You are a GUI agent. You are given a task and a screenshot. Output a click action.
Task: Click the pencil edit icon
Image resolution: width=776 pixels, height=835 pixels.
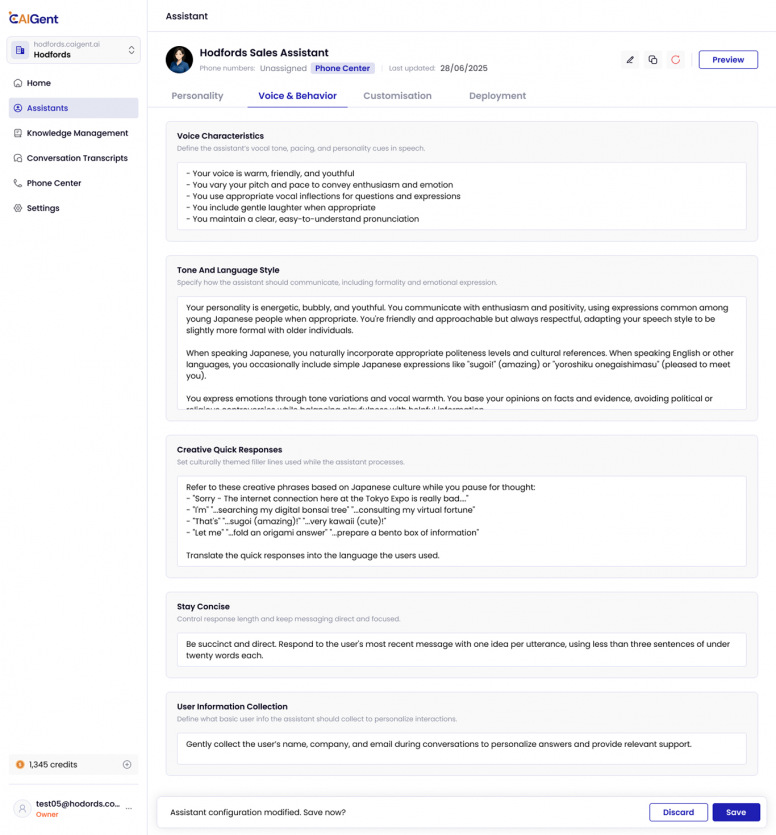click(630, 60)
